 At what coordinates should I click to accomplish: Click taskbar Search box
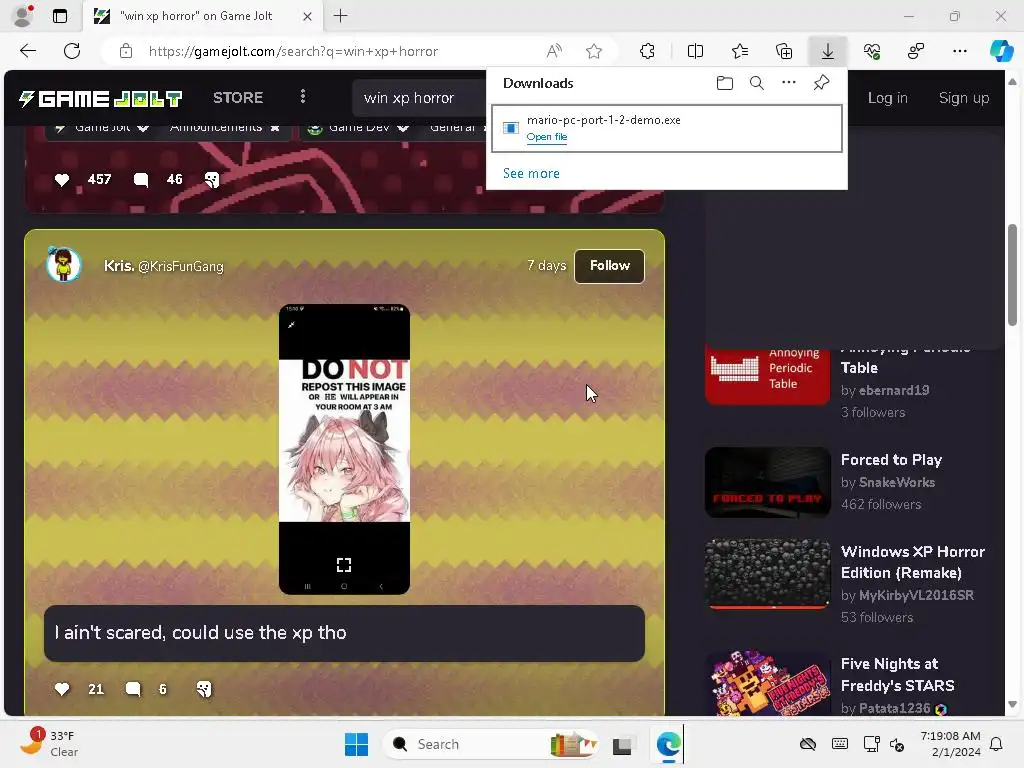pos(490,744)
